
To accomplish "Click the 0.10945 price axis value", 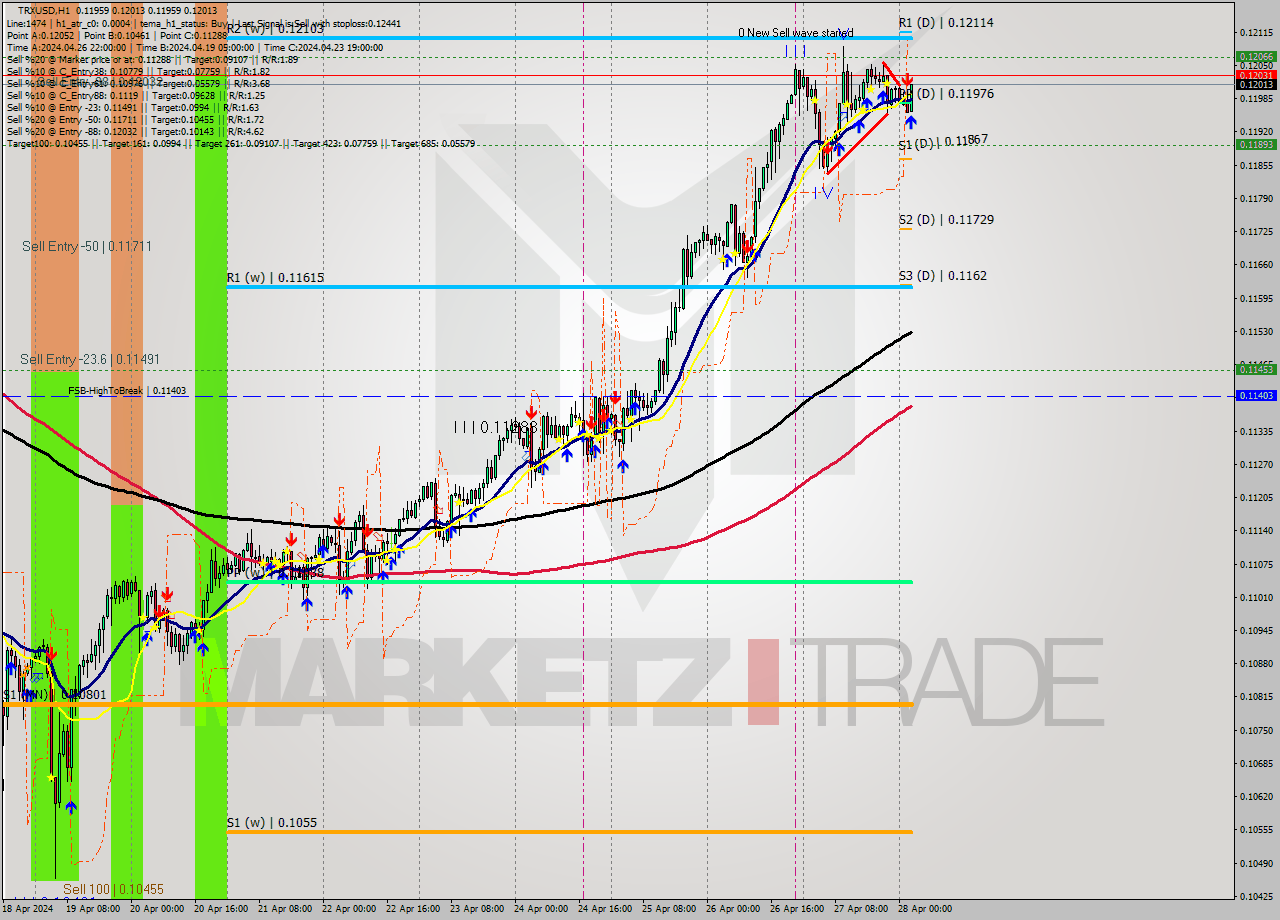I will (x=1256, y=630).
